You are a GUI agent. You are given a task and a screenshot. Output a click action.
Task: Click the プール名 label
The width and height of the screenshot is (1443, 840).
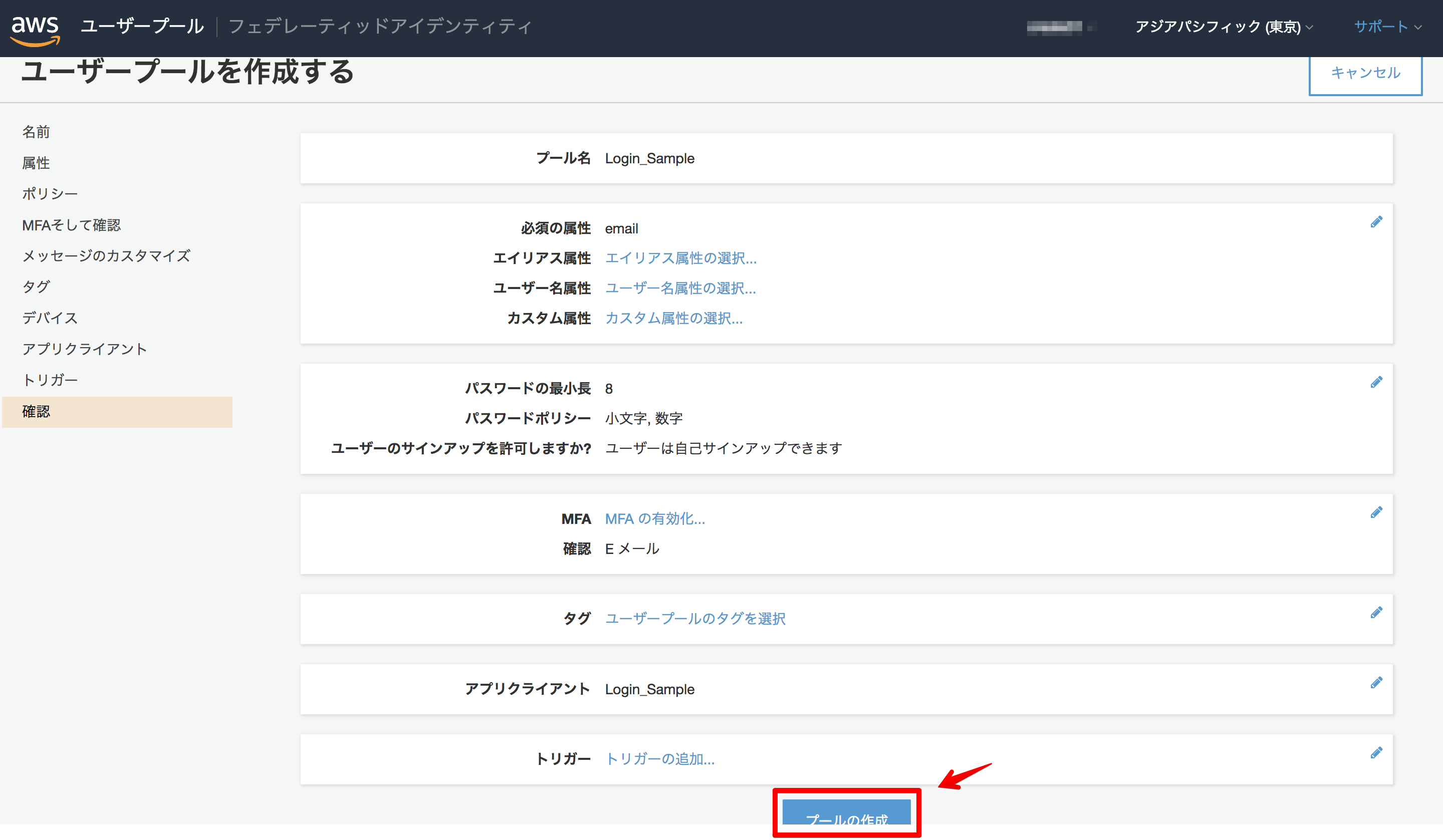point(563,159)
